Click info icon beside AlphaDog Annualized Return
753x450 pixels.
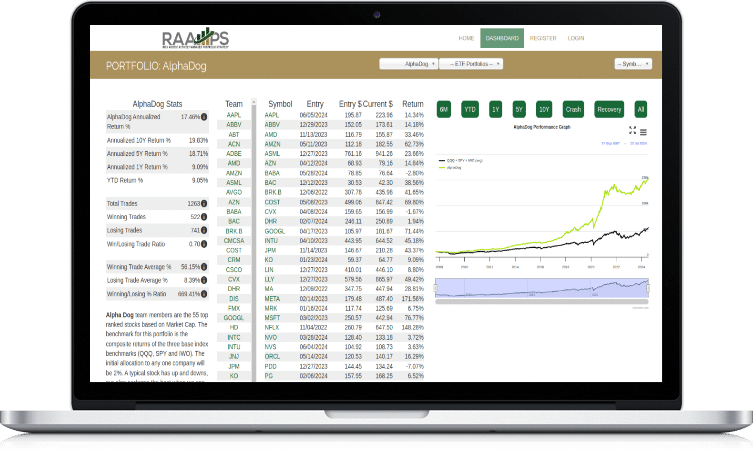[204, 117]
